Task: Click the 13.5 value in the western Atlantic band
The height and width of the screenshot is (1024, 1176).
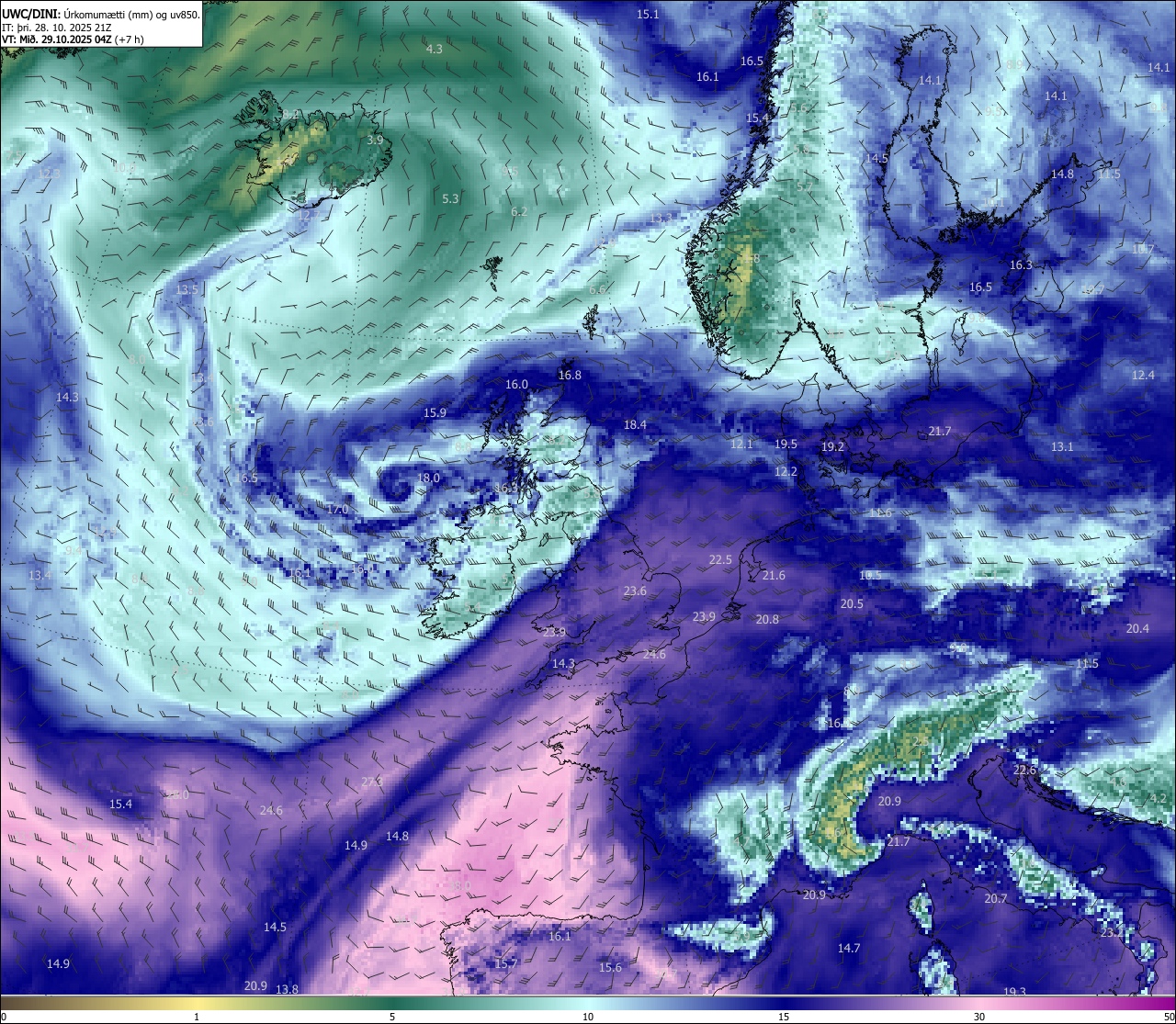Action: [x=187, y=290]
